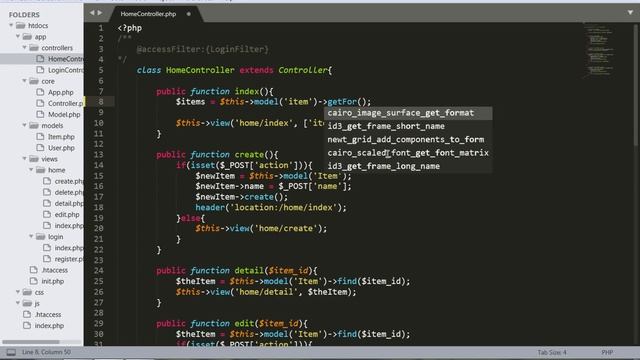The image size is (640, 360).
Task: Click the sidebar horizontal scrollbar
Action: point(31,342)
